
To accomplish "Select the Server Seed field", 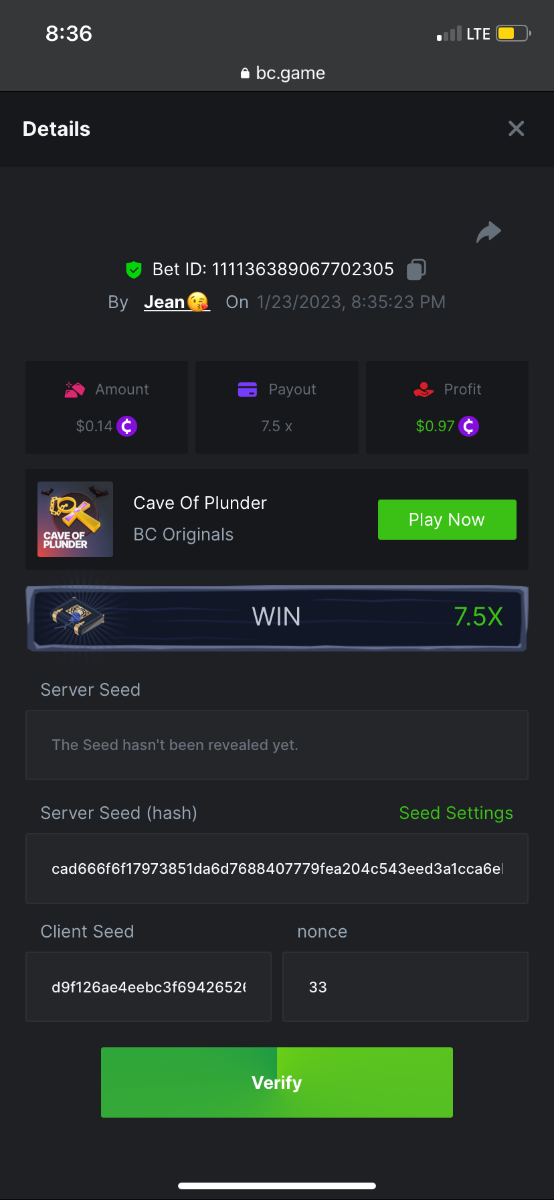I will pos(277,745).
